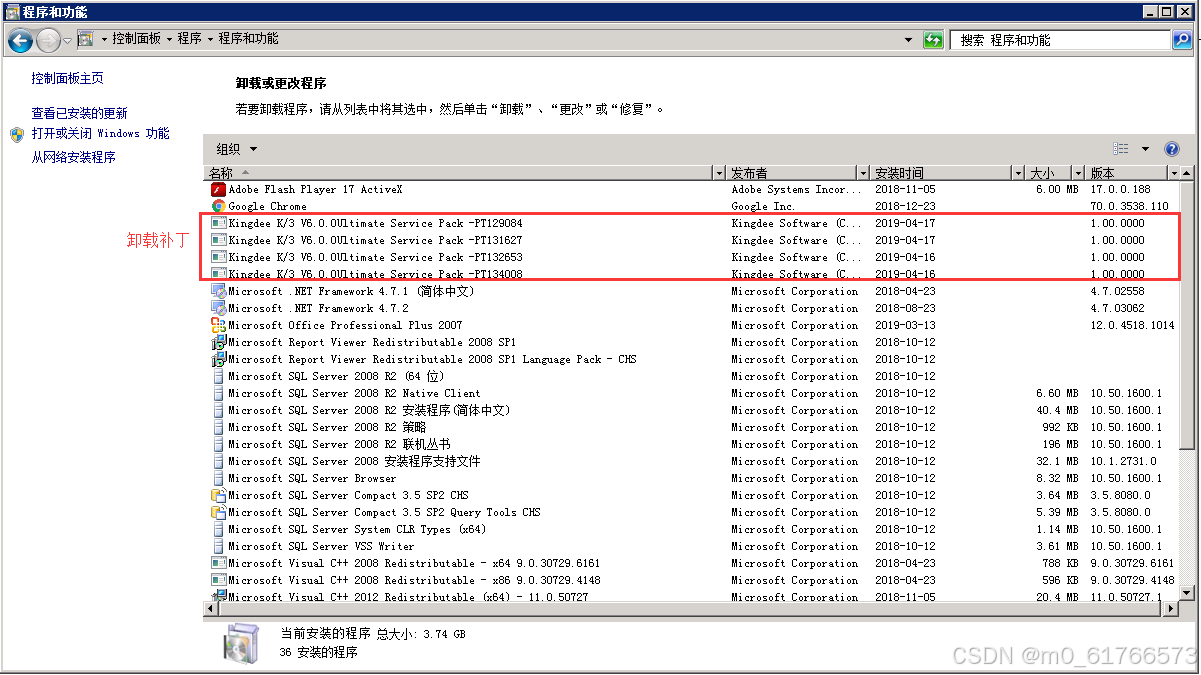Expand the arrow after 控制面板 in breadcrumb
Image resolution: width=1201 pixels, height=675 pixels.
(x=169, y=39)
